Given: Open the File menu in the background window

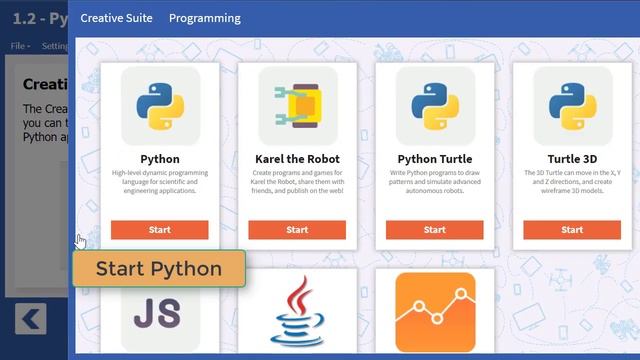Looking at the screenshot, I should click(x=20, y=46).
